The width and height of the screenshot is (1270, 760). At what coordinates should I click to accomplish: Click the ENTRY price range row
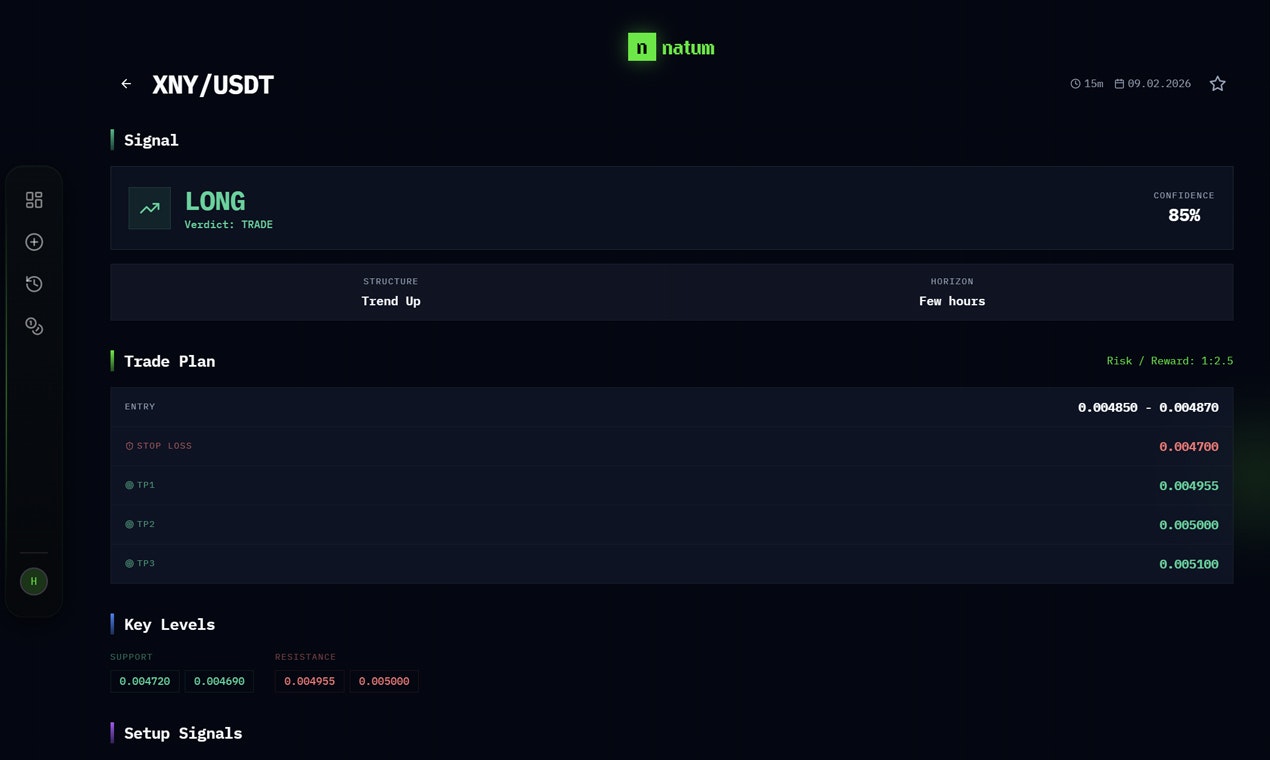(x=671, y=407)
